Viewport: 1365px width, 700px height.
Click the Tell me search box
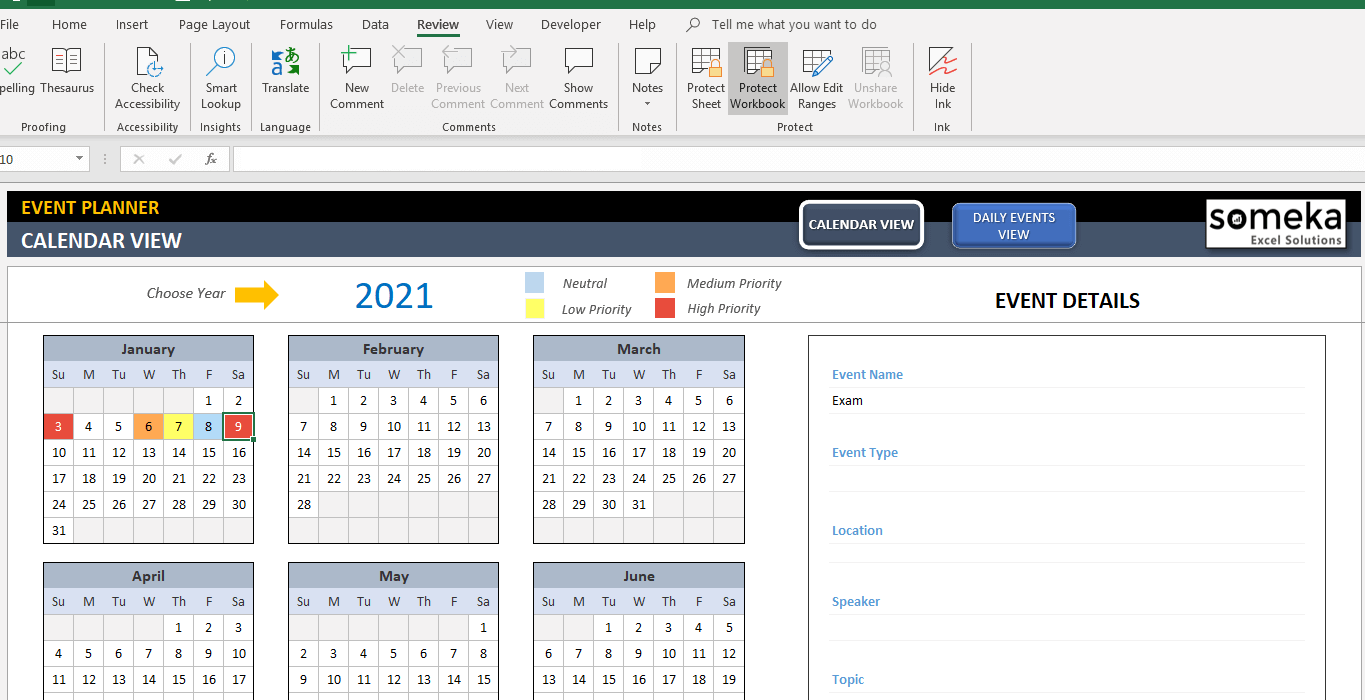point(794,24)
